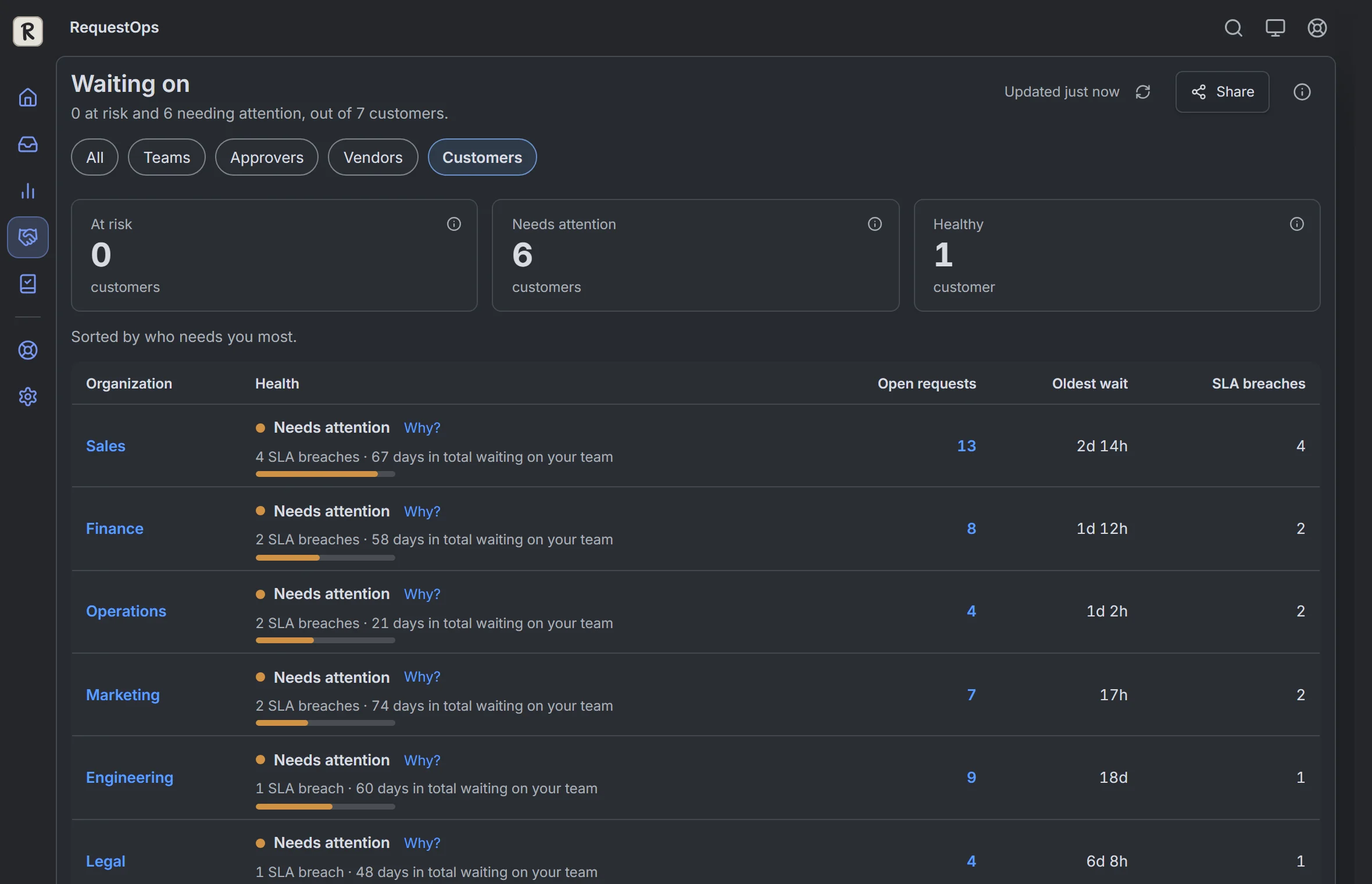Image resolution: width=1372 pixels, height=884 pixels.
Task: Click Why? in the Finance row
Action: 422,511
